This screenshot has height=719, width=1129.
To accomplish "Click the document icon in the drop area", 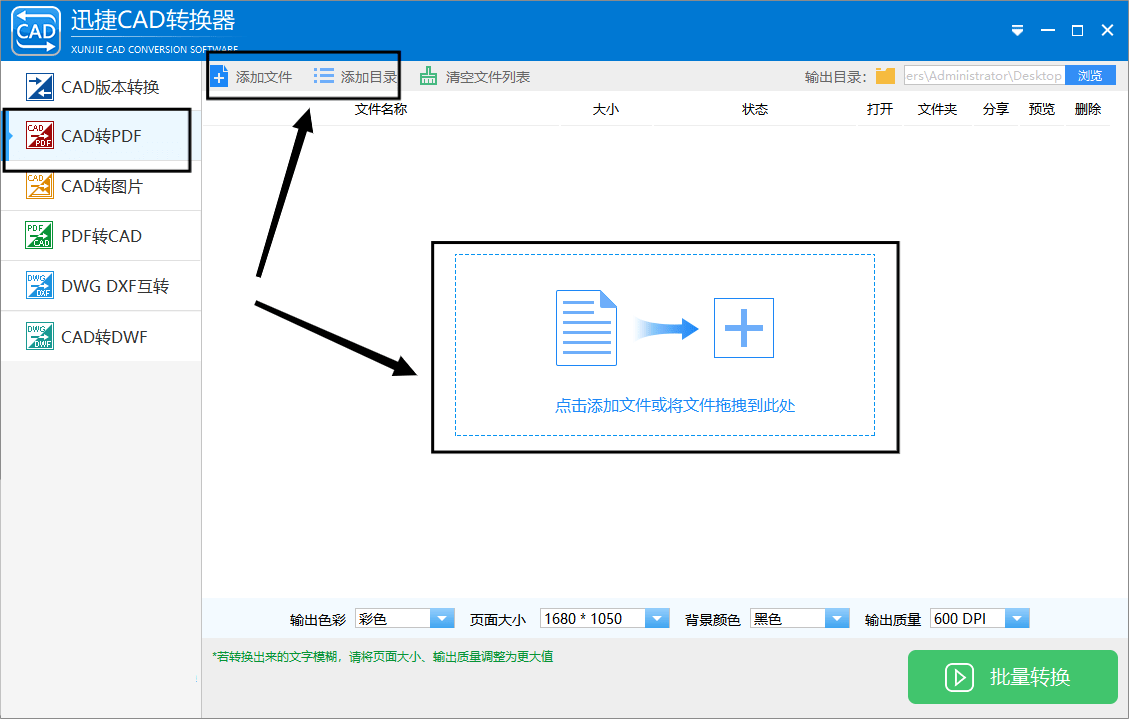I will (x=586, y=327).
